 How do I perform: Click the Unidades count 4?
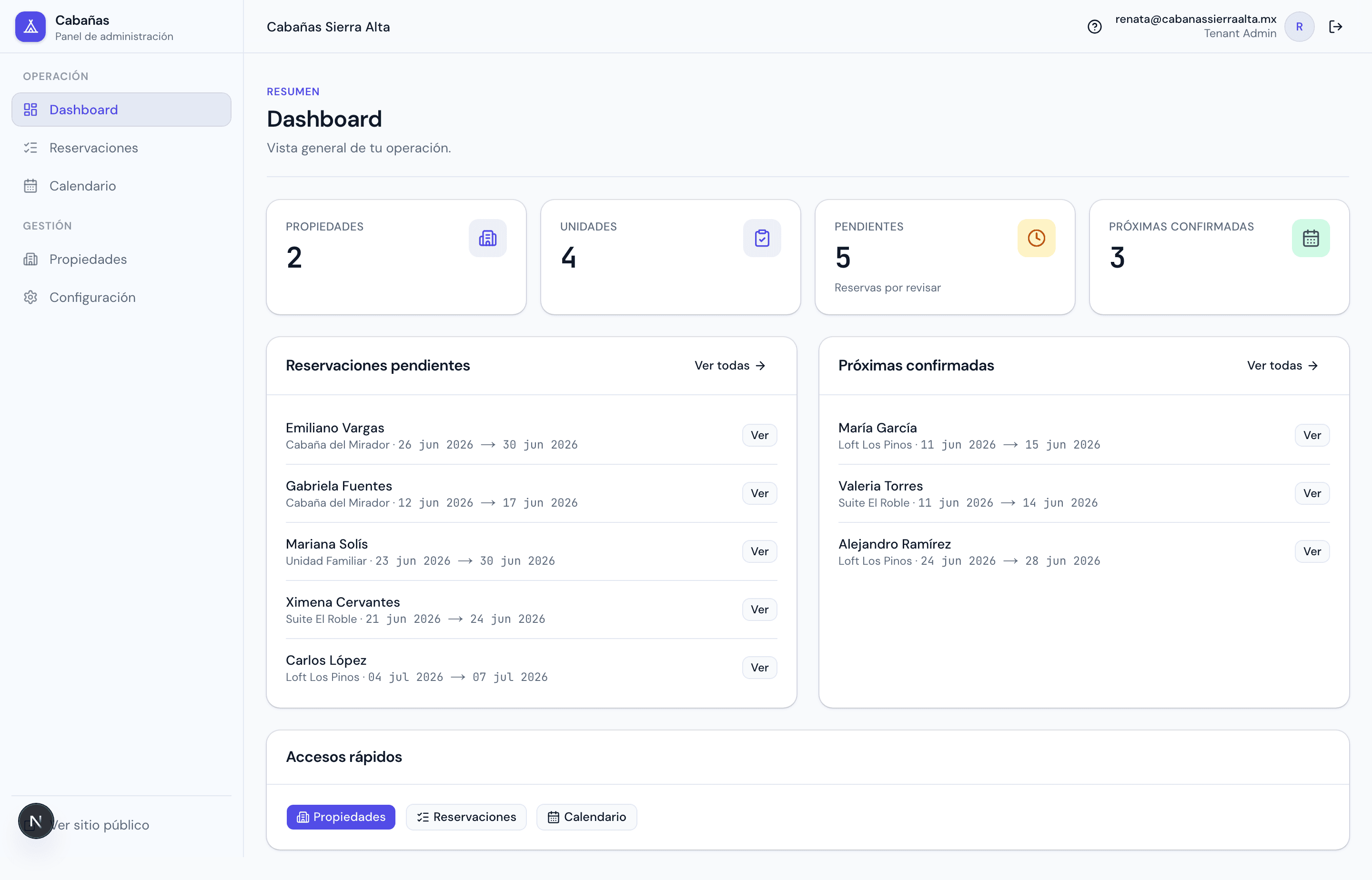568,258
